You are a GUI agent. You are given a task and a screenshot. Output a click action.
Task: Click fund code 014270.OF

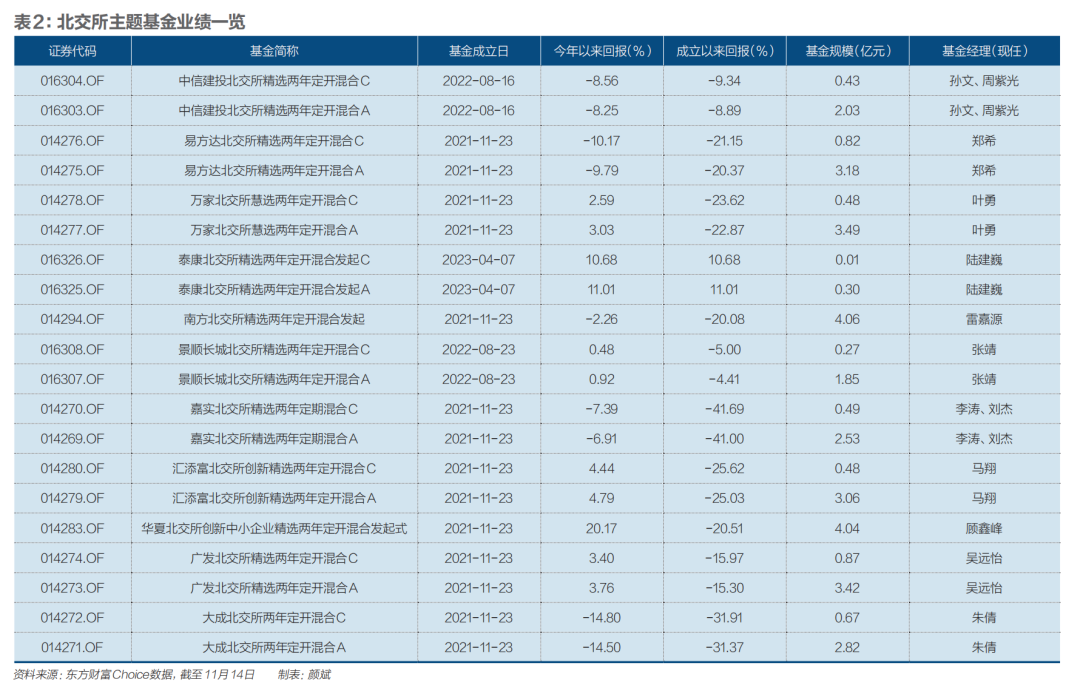[72, 409]
